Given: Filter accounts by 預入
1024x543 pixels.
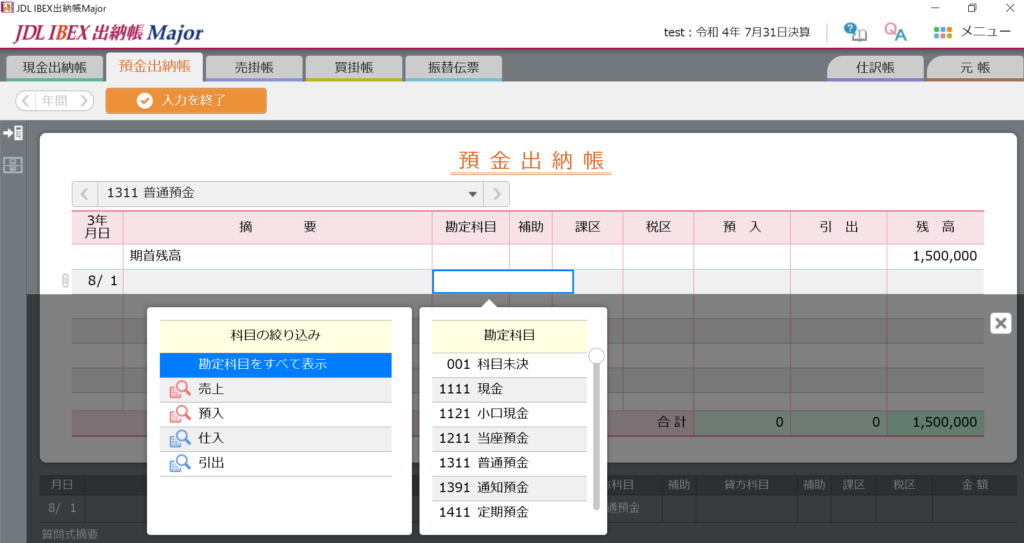Looking at the screenshot, I should [276, 414].
